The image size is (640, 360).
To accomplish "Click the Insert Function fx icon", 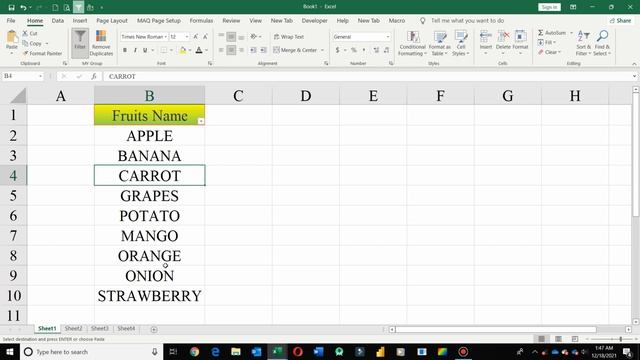I will pyautogui.click(x=94, y=76).
